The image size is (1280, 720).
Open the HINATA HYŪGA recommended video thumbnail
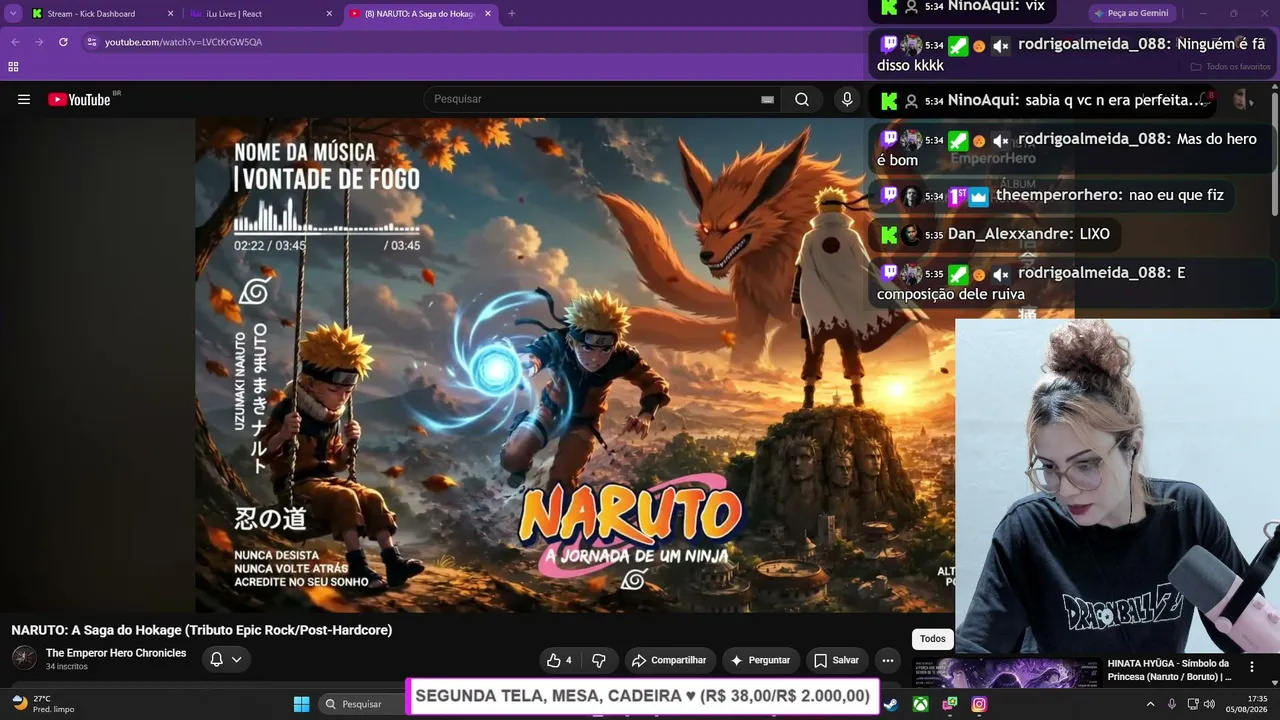(x=1020, y=673)
